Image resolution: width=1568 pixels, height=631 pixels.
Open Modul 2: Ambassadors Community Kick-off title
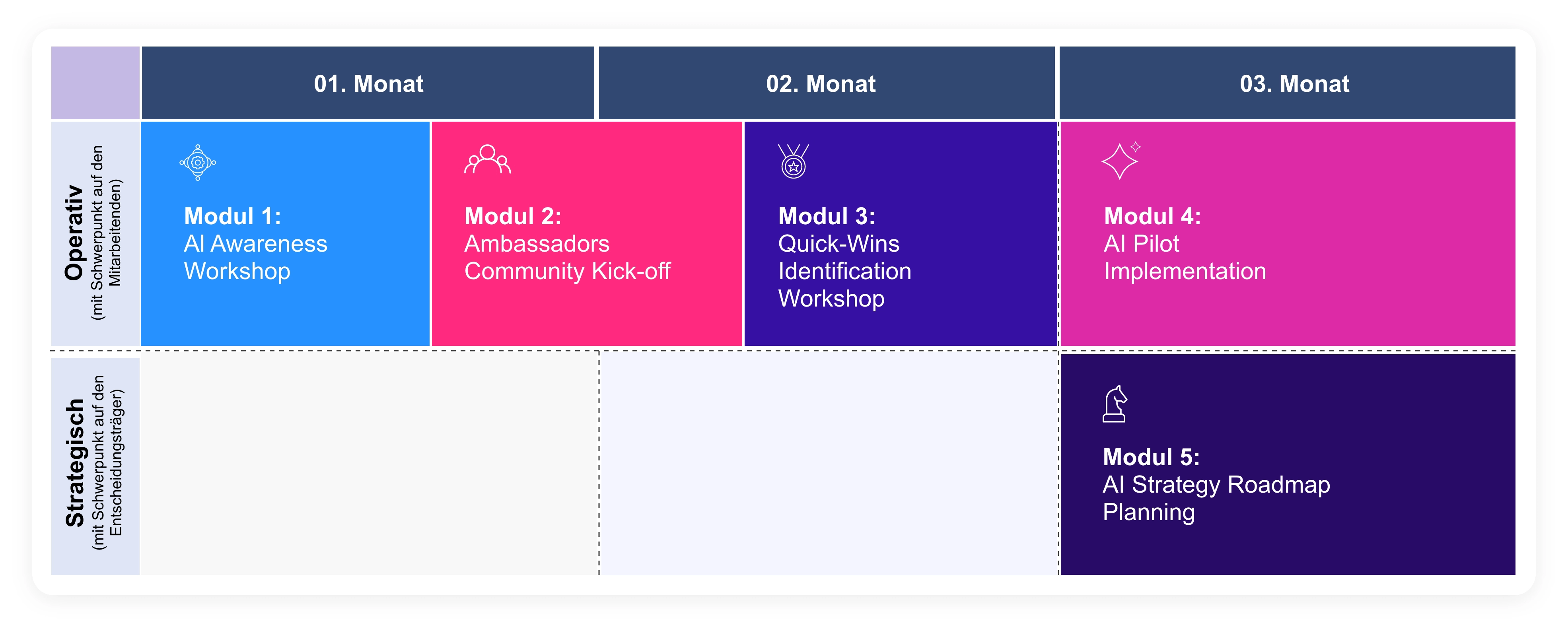pyautogui.click(x=567, y=243)
